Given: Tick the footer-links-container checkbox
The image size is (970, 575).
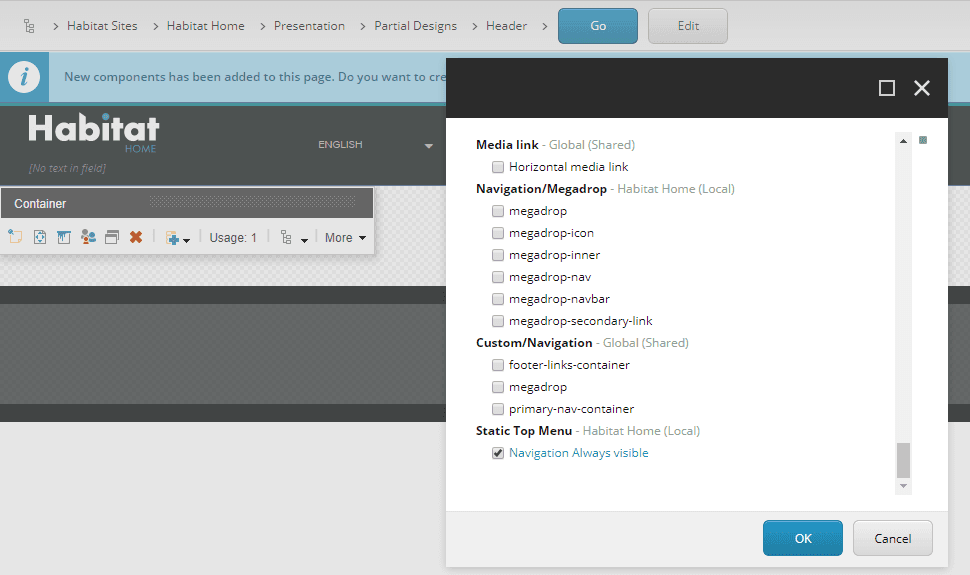Looking at the screenshot, I should click(x=498, y=365).
